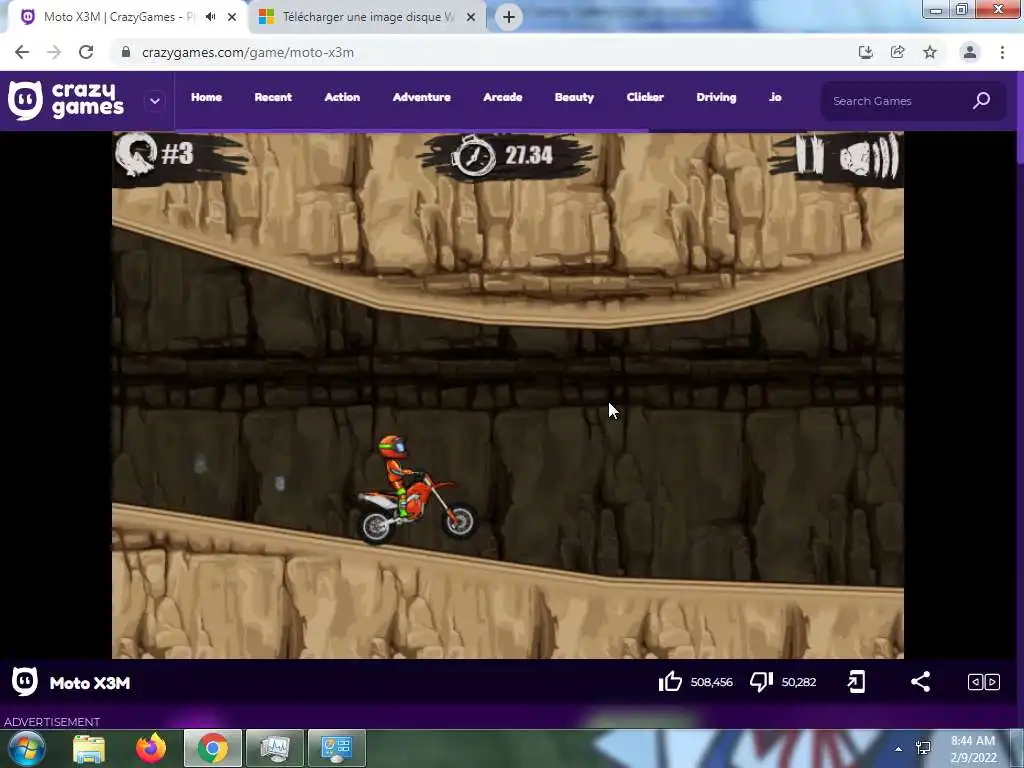Image resolution: width=1024 pixels, height=768 pixels.
Task: Open the Driving games category
Action: coord(716,97)
